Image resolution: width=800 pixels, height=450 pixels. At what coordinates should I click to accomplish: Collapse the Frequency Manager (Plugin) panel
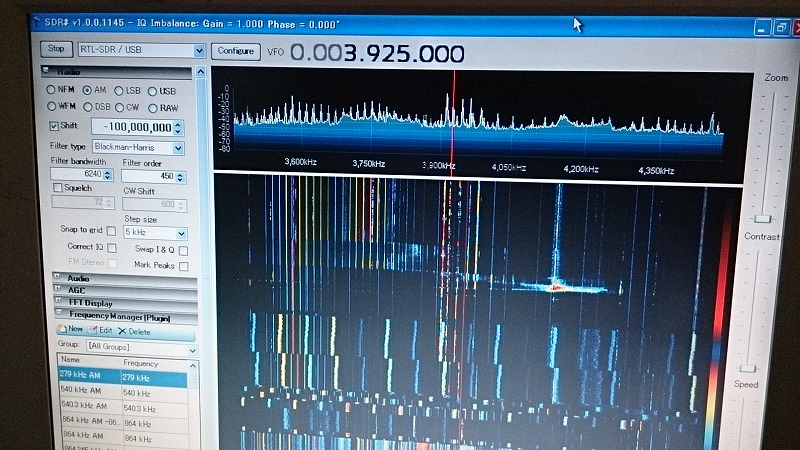(x=125, y=317)
